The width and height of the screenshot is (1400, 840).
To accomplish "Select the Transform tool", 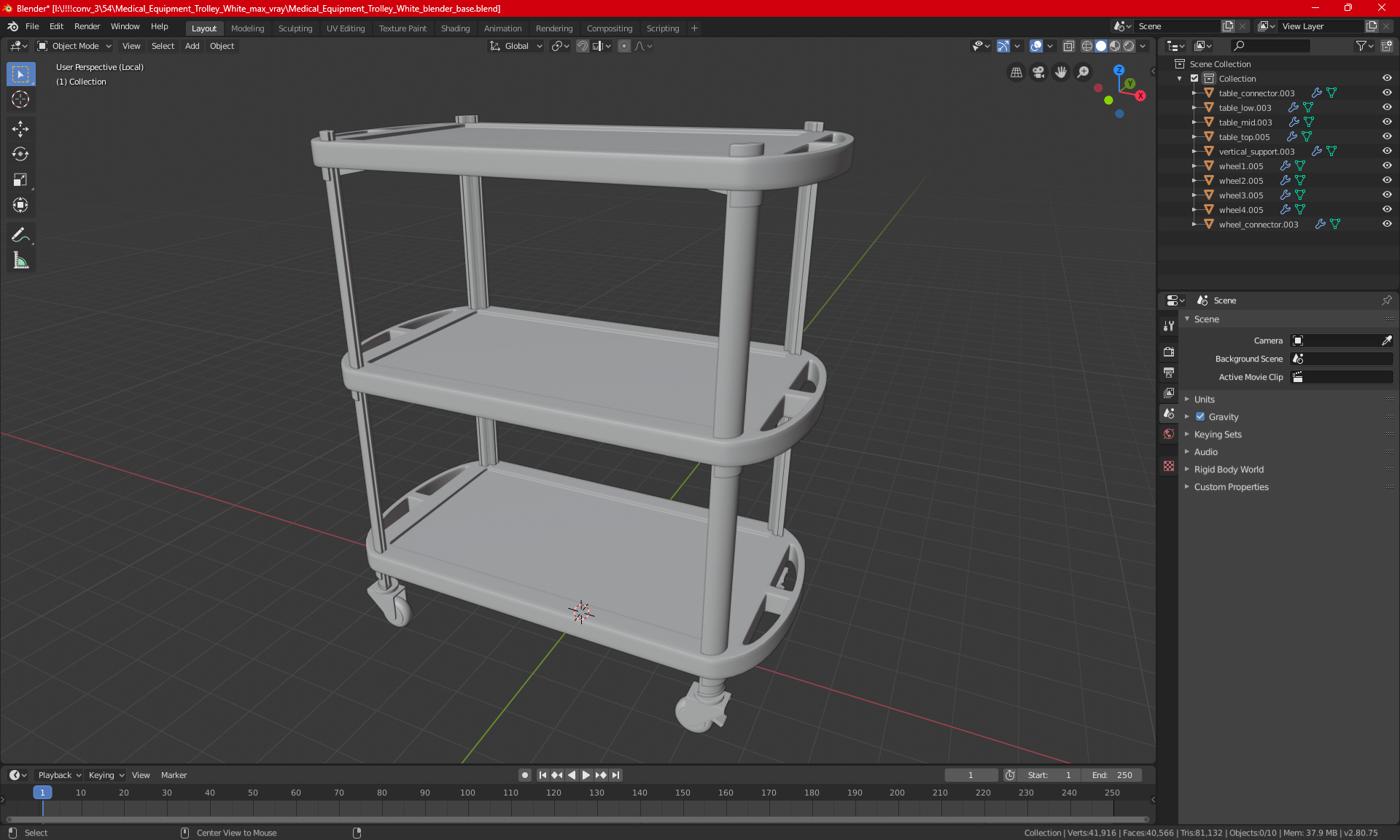I will click(20, 206).
